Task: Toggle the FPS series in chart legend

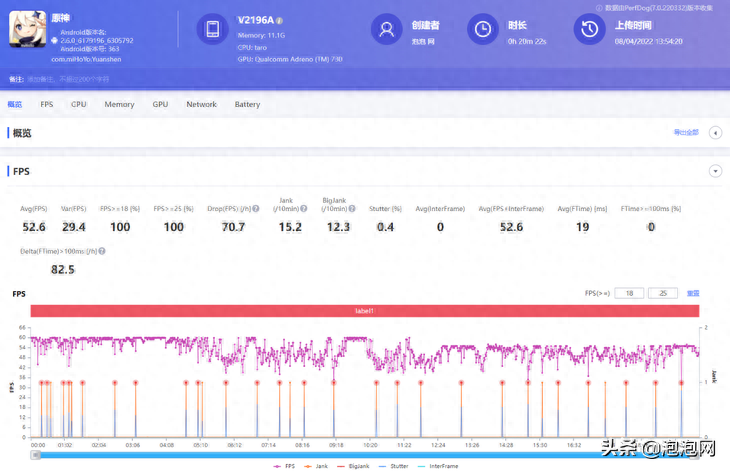Action: pos(284,466)
